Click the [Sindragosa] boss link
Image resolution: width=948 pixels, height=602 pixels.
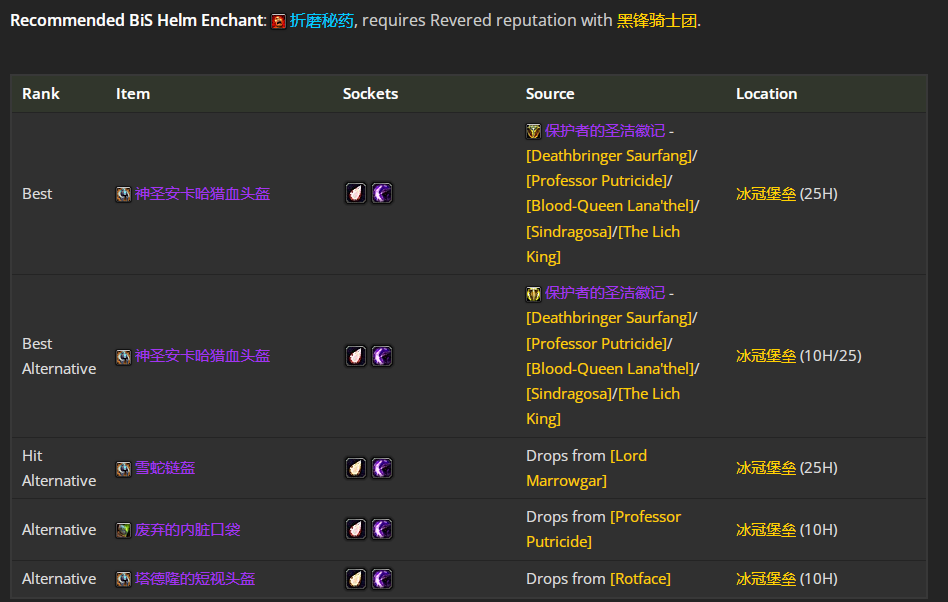pyautogui.click(x=569, y=231)
